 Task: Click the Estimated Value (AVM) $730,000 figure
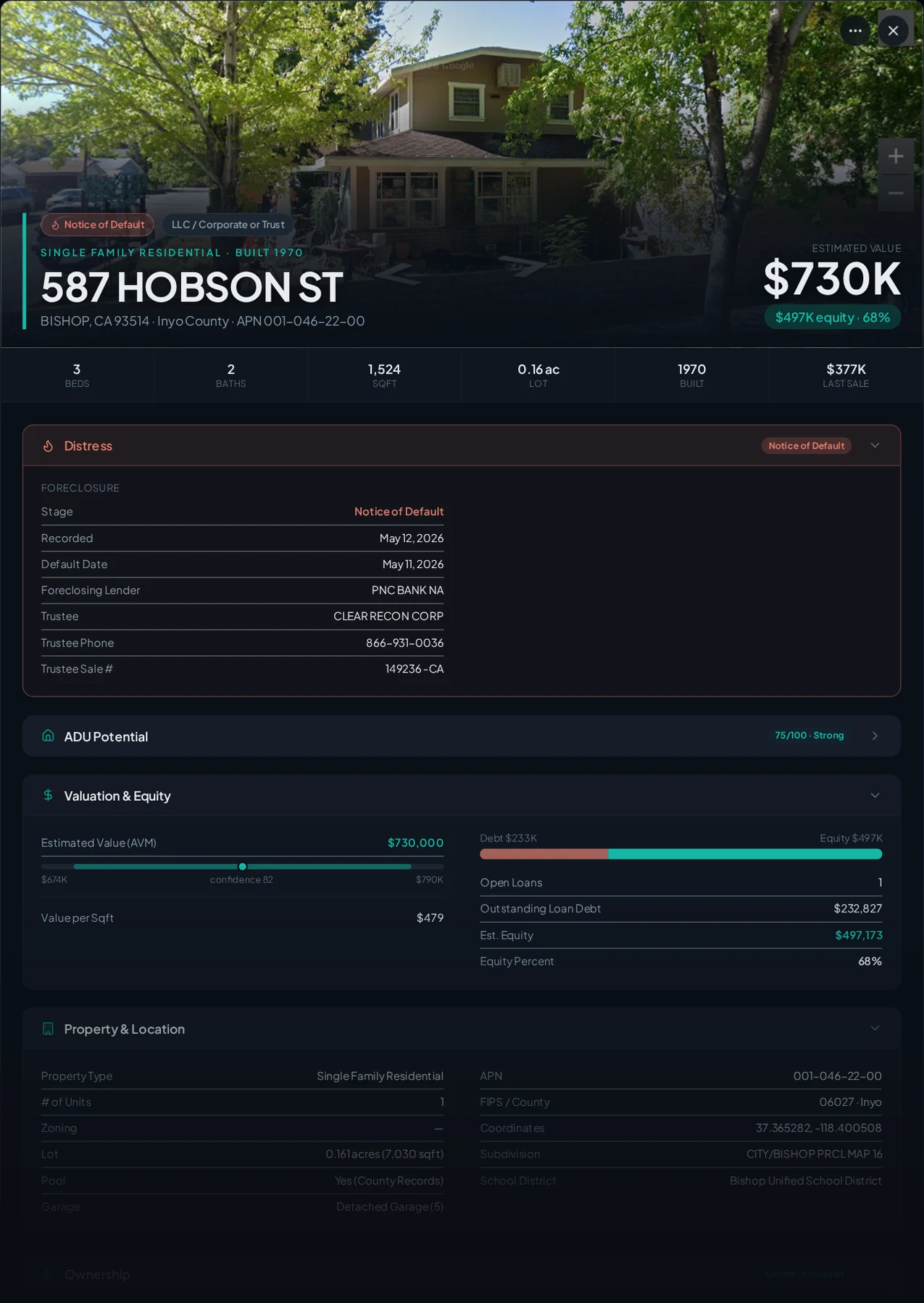(415, 843)
